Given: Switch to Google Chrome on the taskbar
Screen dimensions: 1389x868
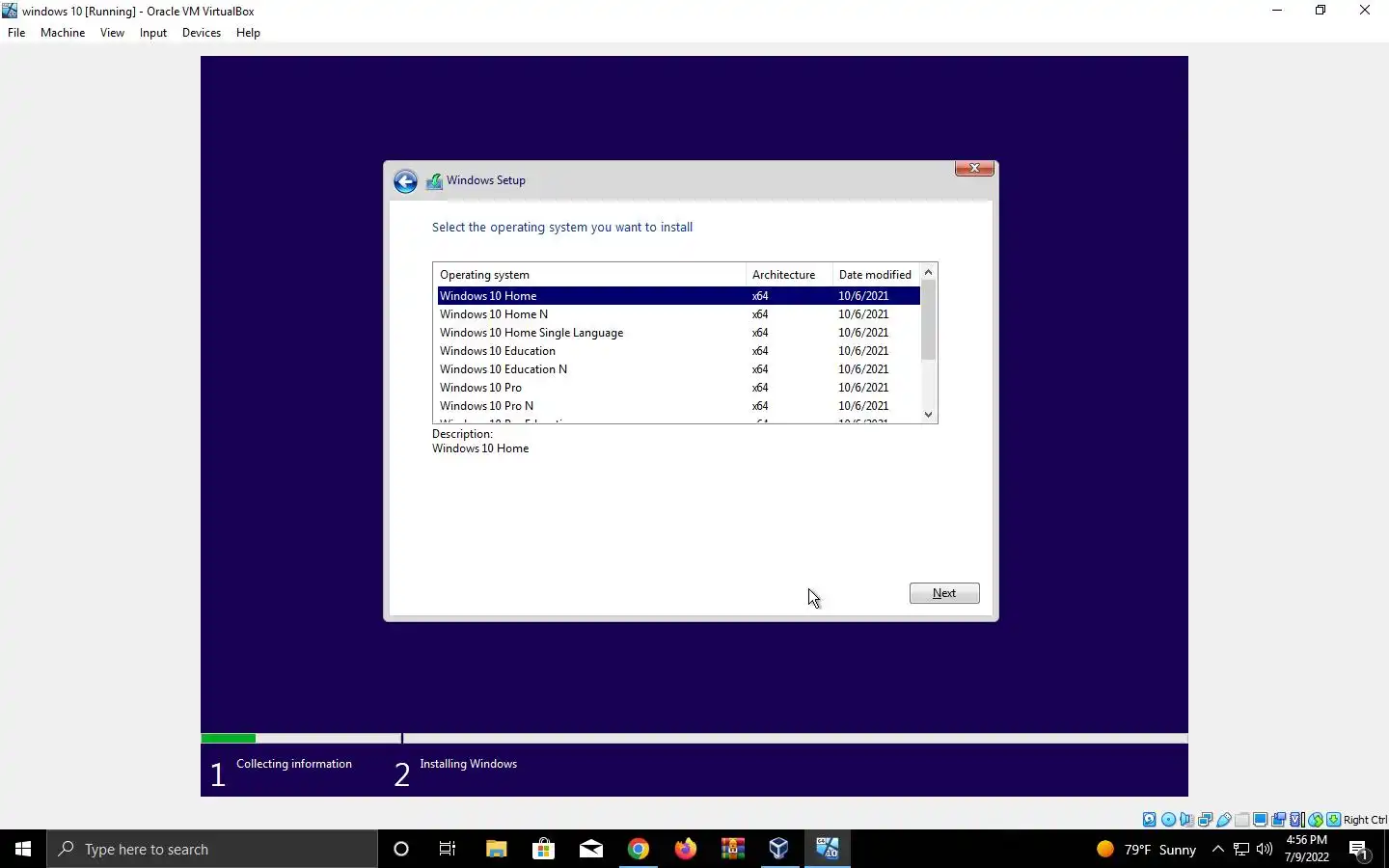Looking at the screenshot, I should 638,849.
